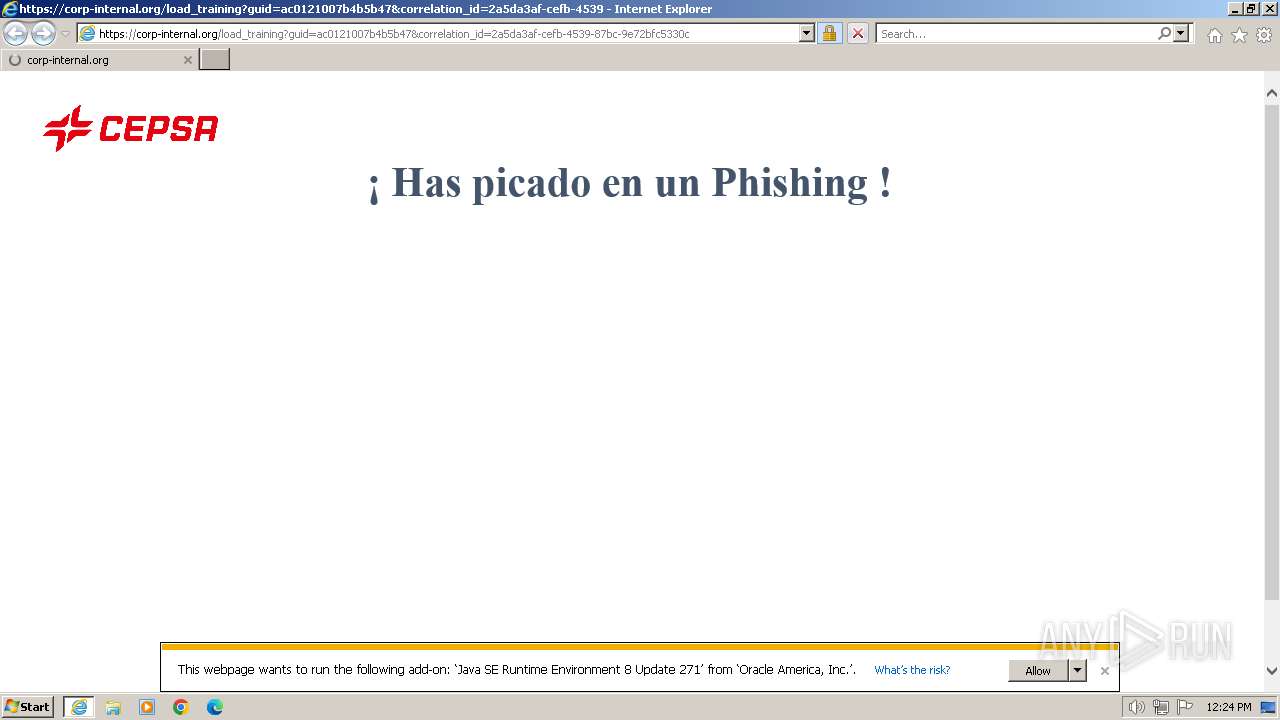The width and height of the screenshot is (1280, 720).
Task: Open the Tools gear menu
Action: pos(1264,35)
